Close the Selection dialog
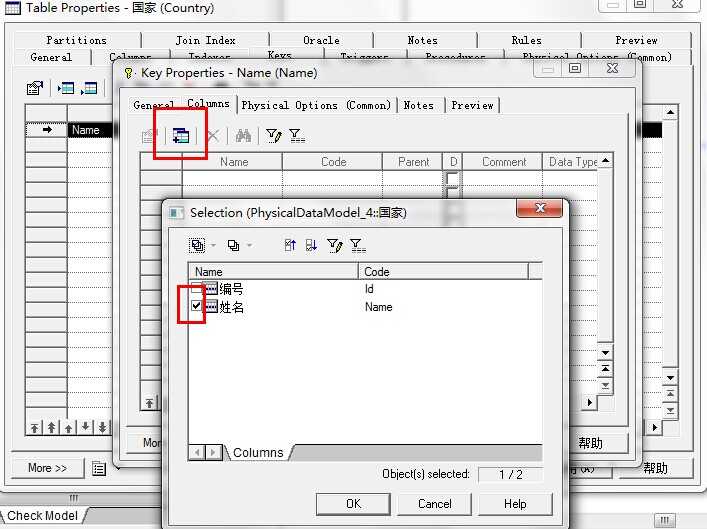This screenshot has height=529, width=707. click(x=540, y=208)
